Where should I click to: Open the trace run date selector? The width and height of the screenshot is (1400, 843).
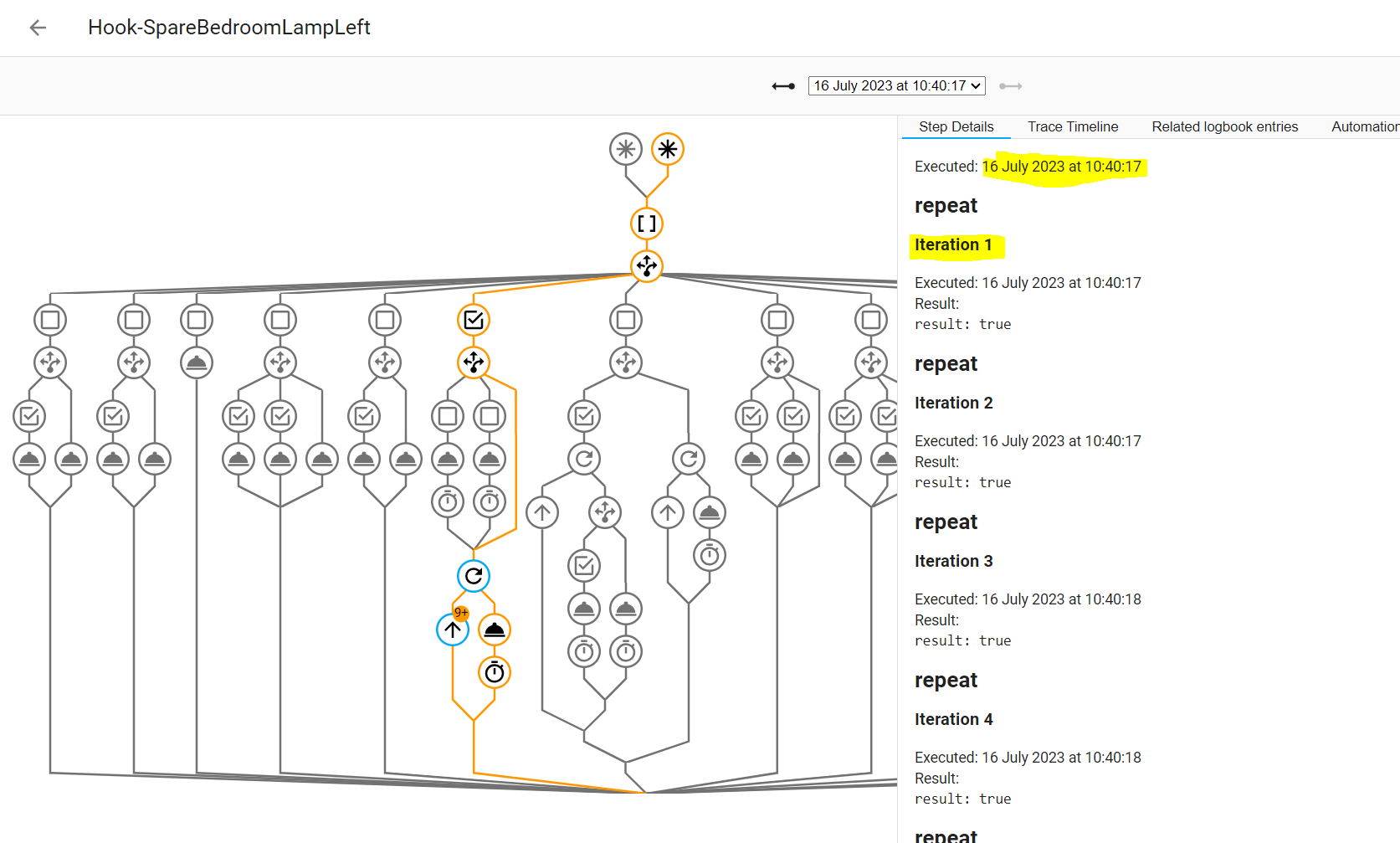[895, 85]
